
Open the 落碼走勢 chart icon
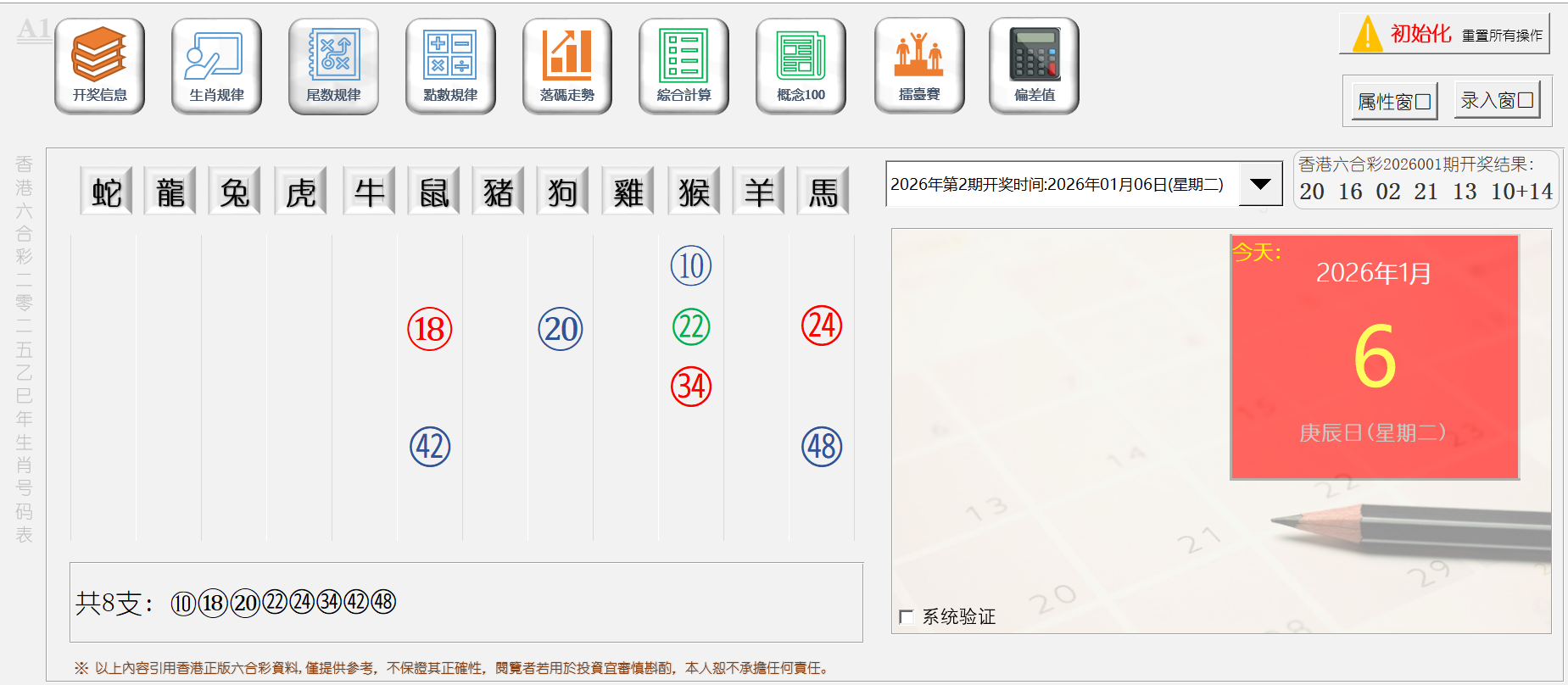(566, 65)
